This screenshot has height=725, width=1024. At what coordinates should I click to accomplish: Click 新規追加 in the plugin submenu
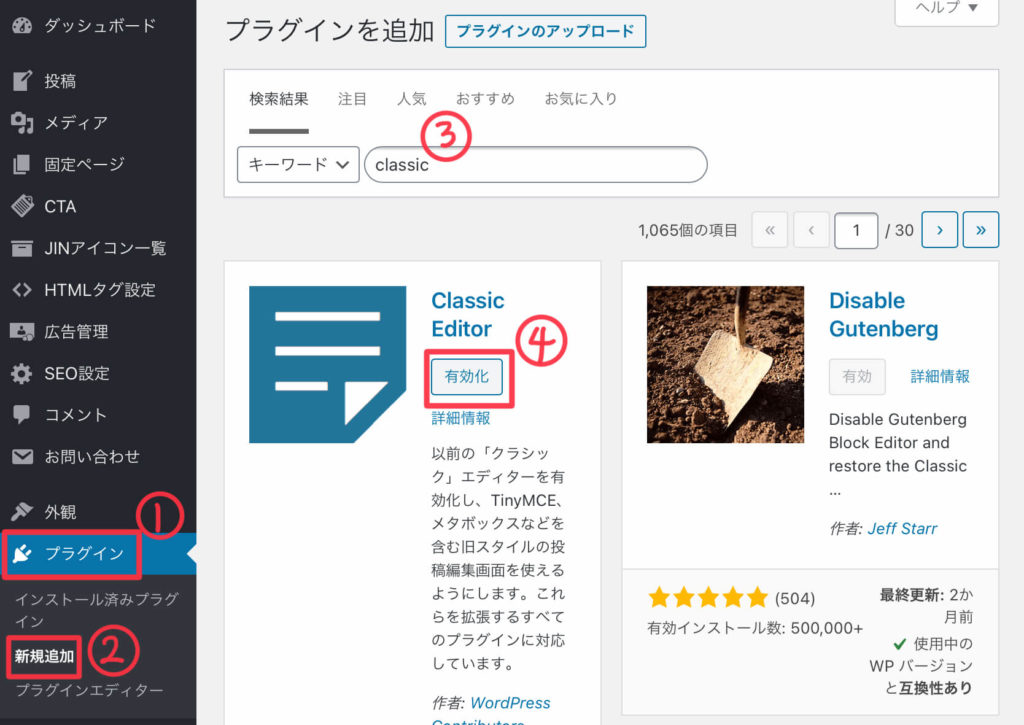point(44,656)
